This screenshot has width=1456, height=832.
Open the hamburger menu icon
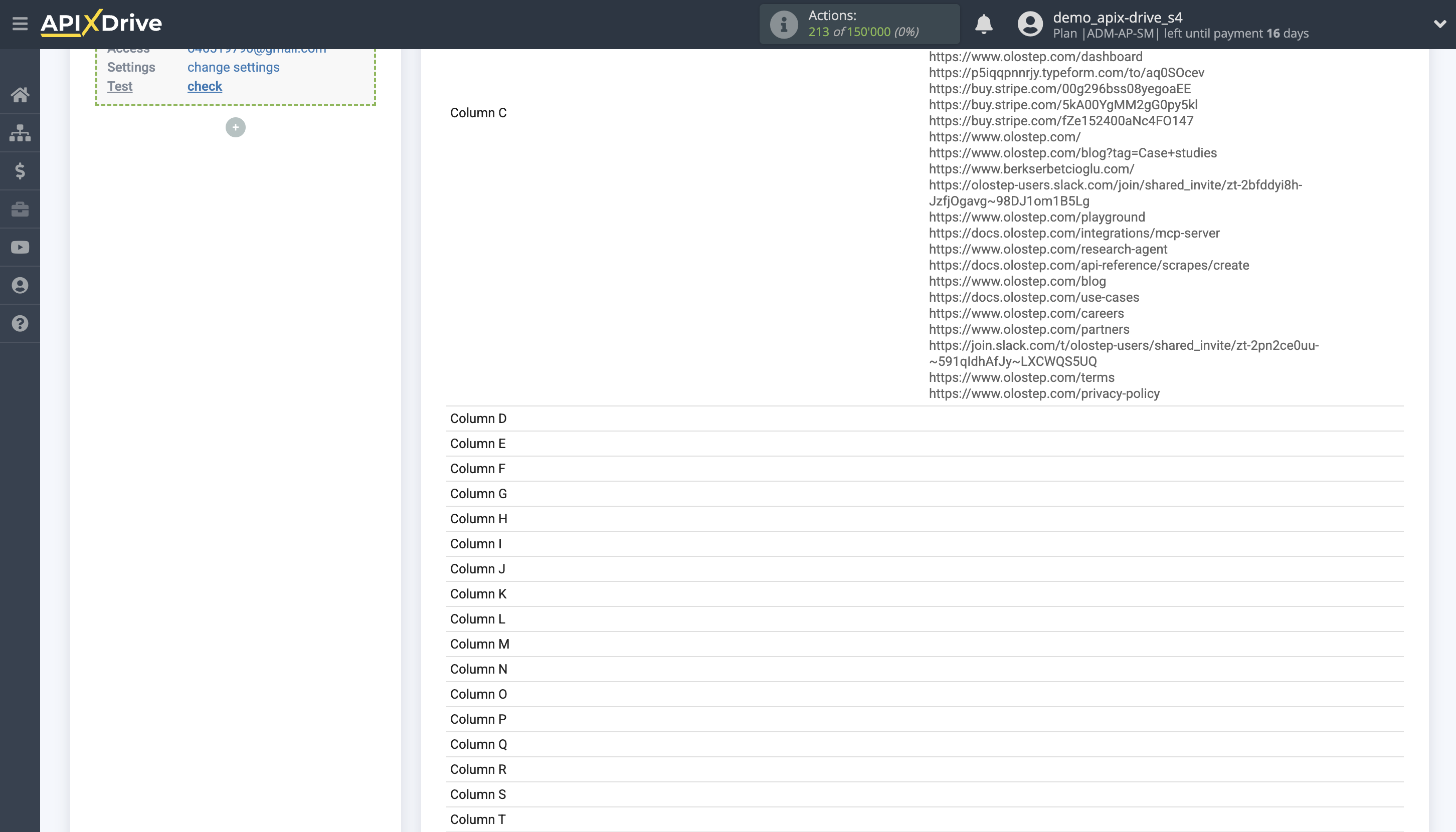pyautogui.click(x=20, y=24)
